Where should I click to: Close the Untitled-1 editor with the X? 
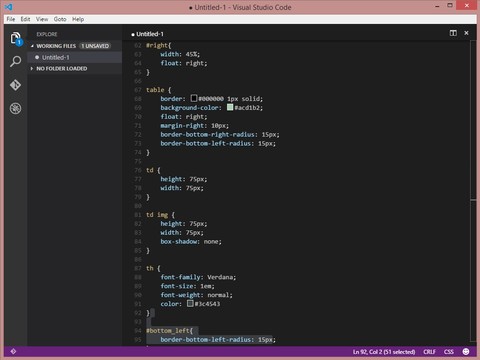click(466, 33)
